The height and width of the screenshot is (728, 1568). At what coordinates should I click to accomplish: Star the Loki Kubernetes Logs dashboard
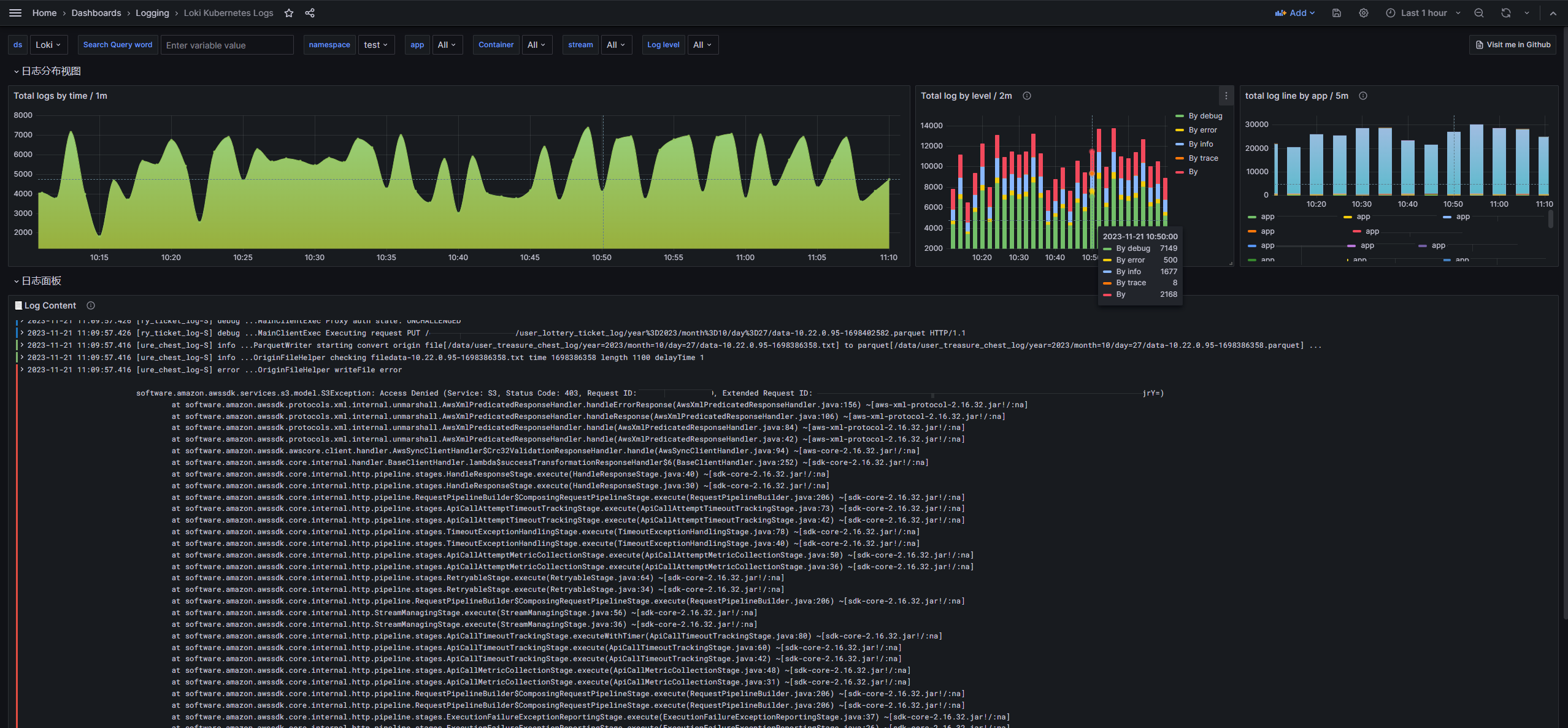tap(289, 13)
